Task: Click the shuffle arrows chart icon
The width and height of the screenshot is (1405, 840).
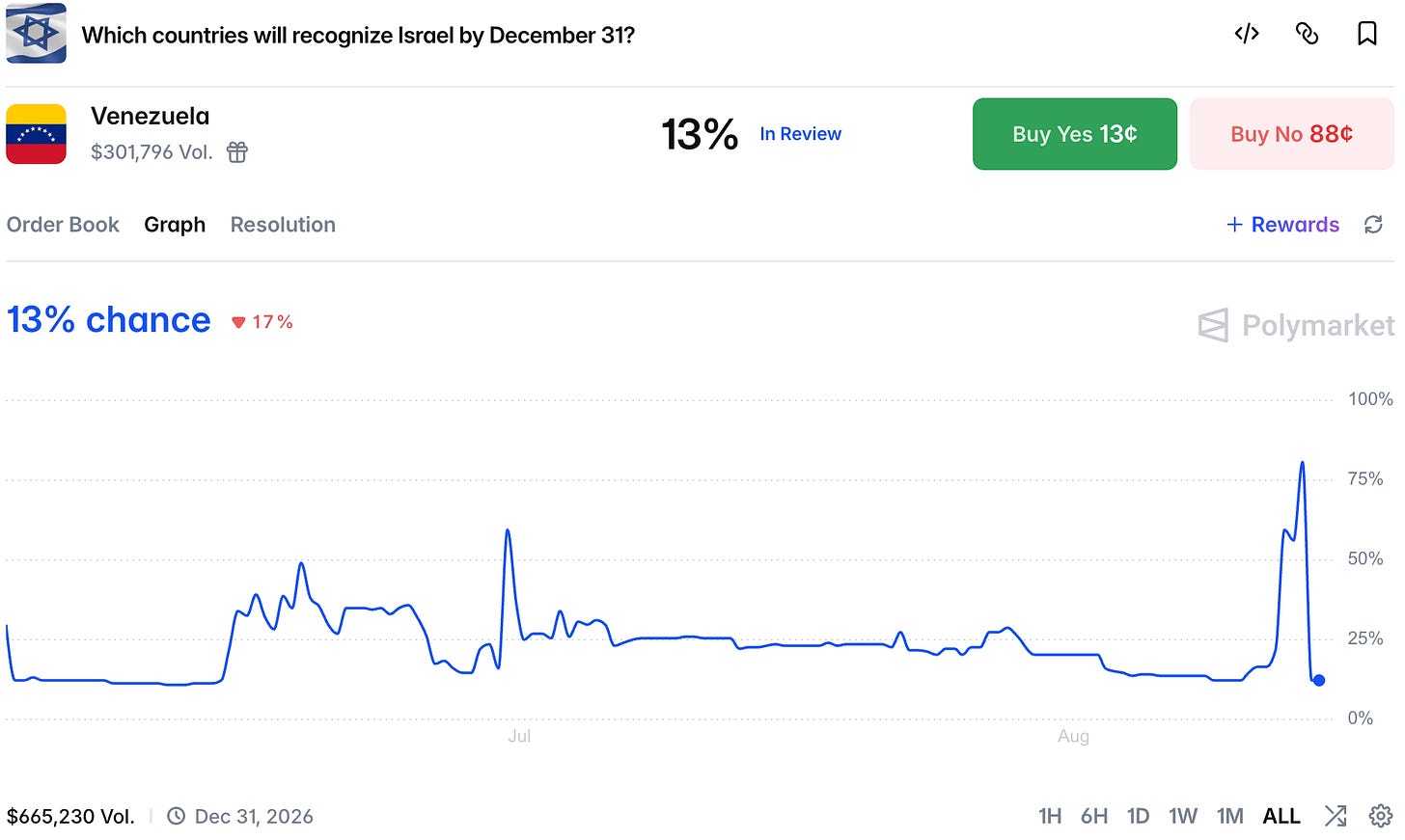Action: (1336, 816)
